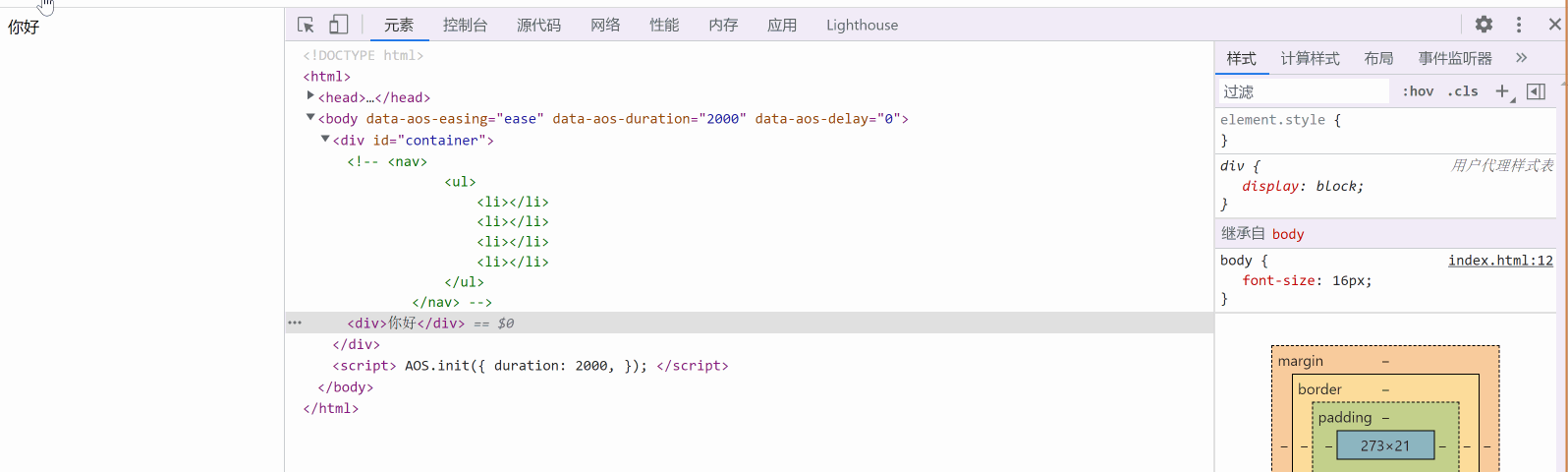The height and width of the screenshot is (472, 1568).
Task: Select the closing /html tag line
Action: 331,408
